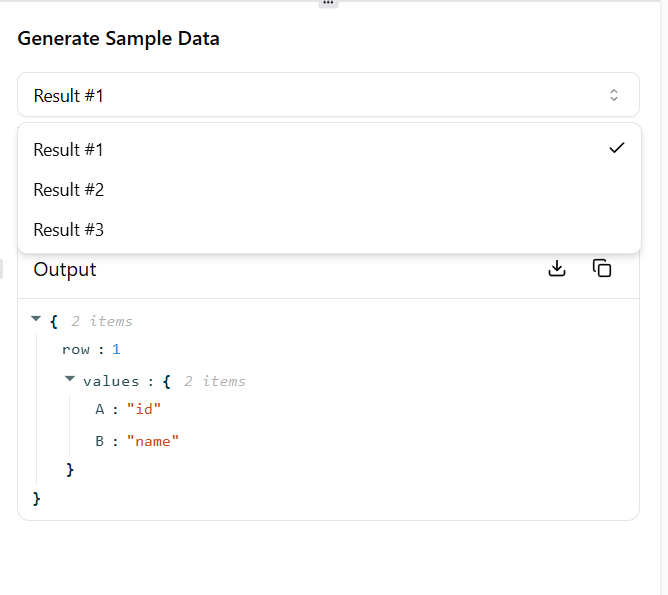This screenshot has height=595, width=668.
Task: Choose Result #2 from the list
Action: (69, 190)
